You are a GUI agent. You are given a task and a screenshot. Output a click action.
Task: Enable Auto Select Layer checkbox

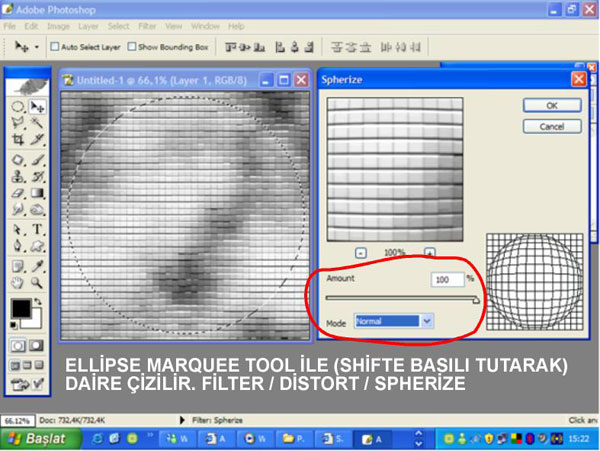pyautogui.click(x=55, y=47)
